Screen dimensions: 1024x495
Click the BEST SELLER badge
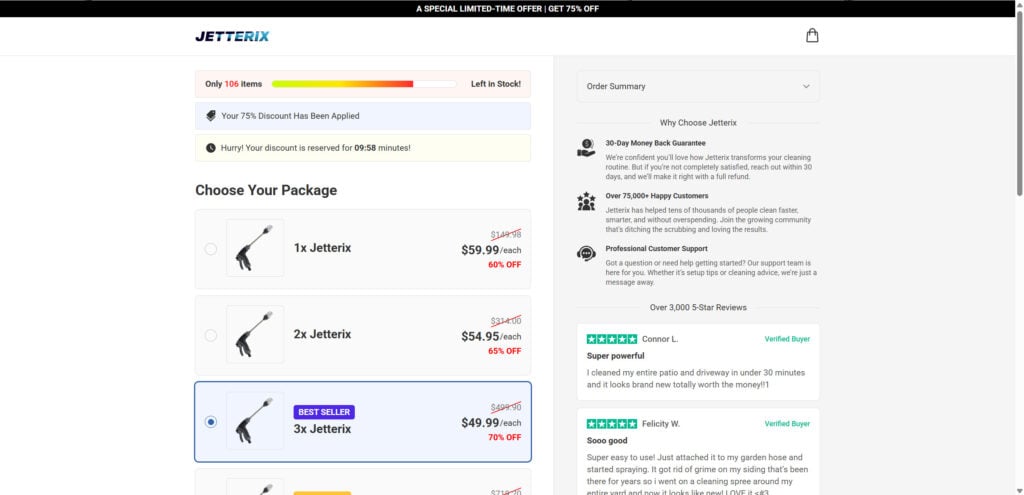point(324,412)
